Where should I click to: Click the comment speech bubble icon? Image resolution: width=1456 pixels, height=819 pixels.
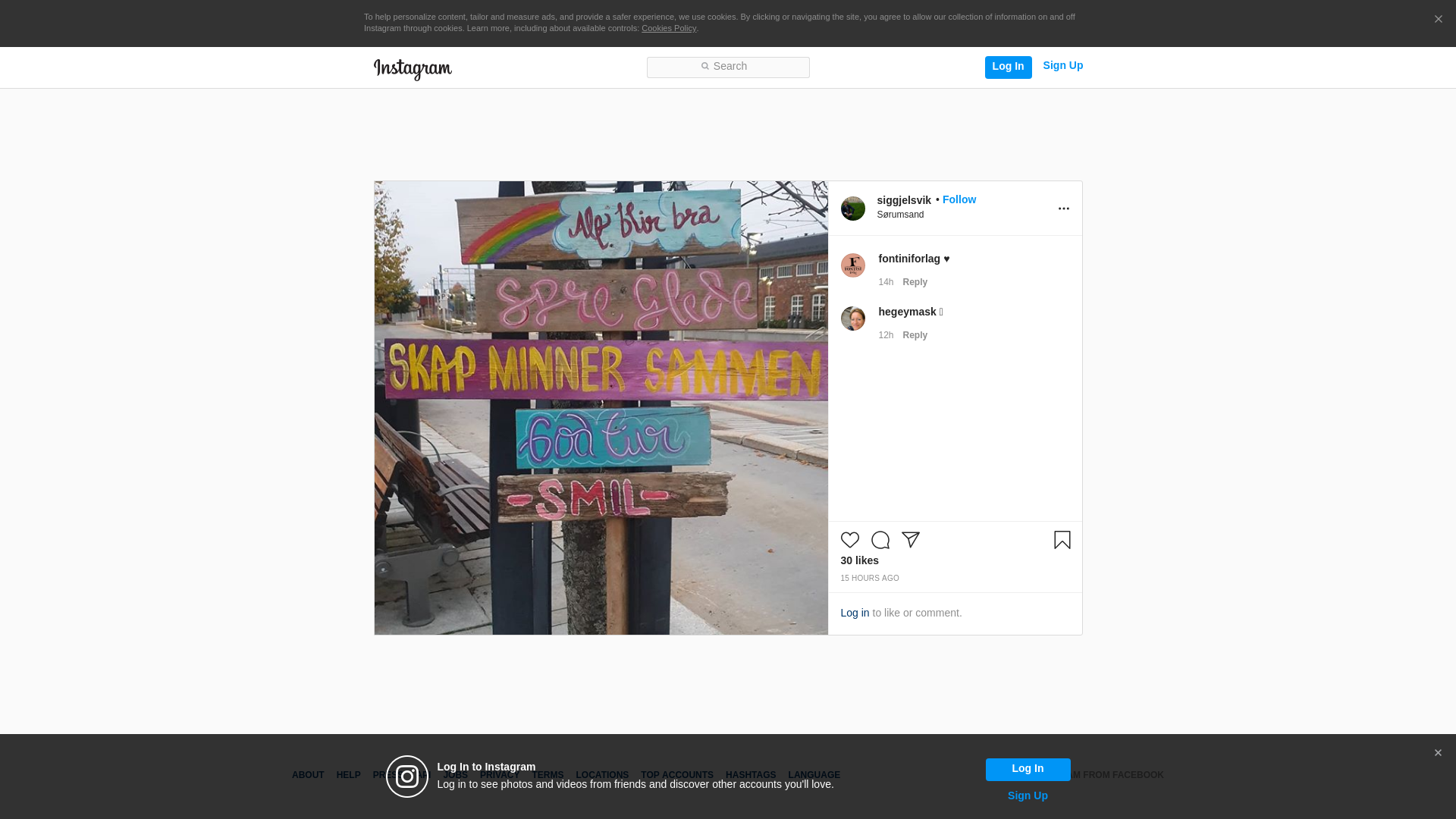[x=880, y=540]
